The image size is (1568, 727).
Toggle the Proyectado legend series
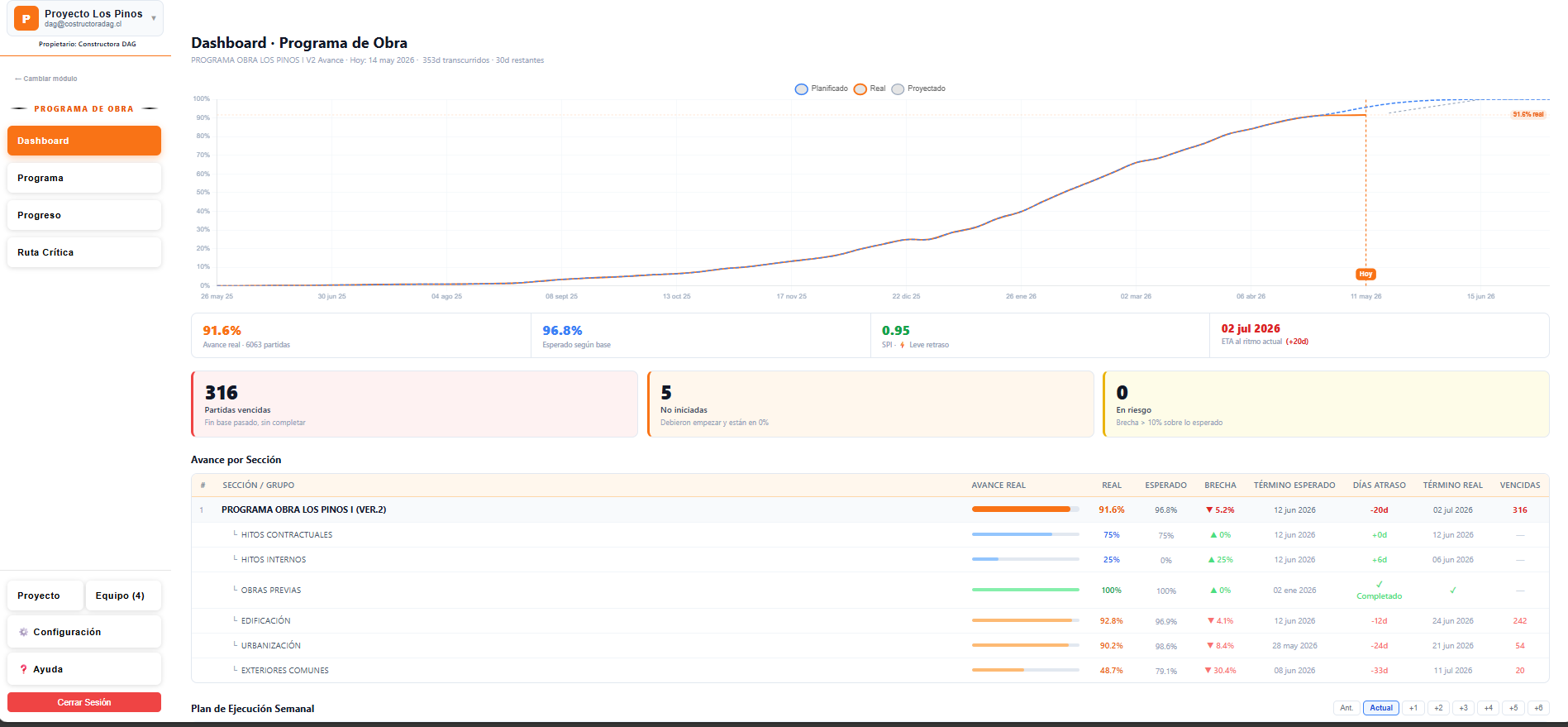pyautogui.click(x=918, y=88)
